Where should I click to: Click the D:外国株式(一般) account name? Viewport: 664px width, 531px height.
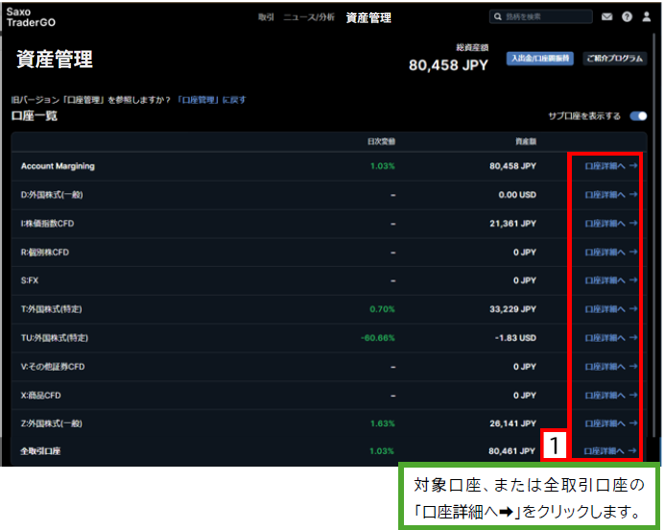pyautogui.click(x=52, y=195)
